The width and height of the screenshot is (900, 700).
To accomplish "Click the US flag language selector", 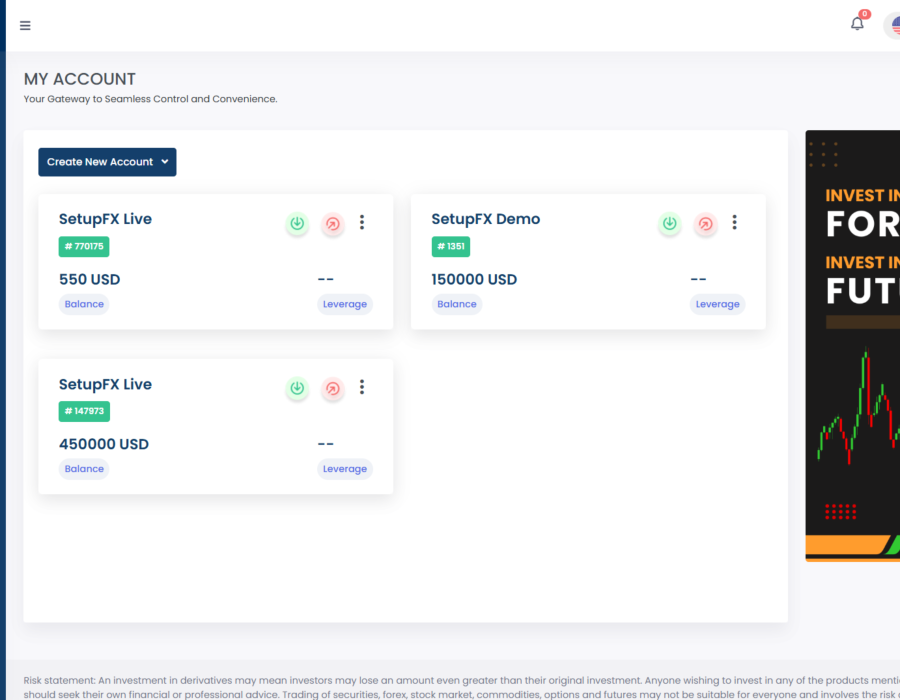I will pyautogui.click(x=892, y=26).
